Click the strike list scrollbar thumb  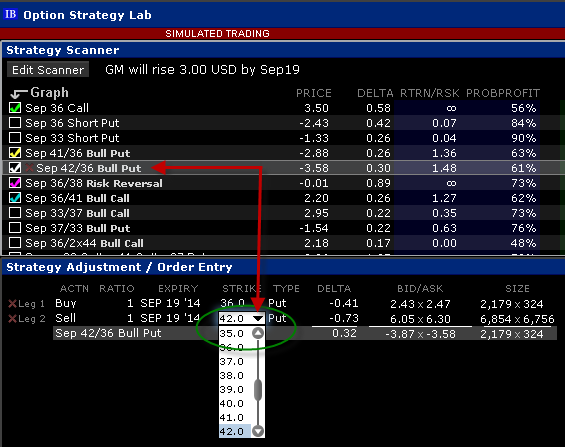[258, 389]
